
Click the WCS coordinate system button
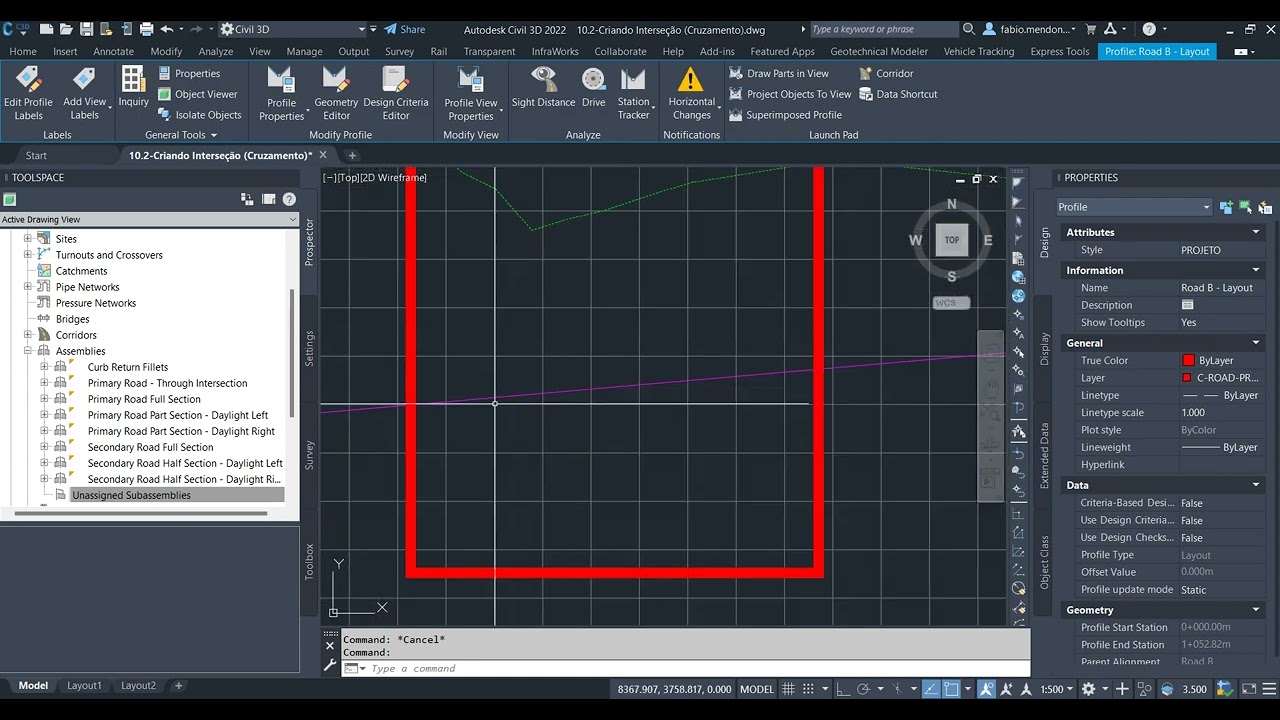click(x=951, y=303)
